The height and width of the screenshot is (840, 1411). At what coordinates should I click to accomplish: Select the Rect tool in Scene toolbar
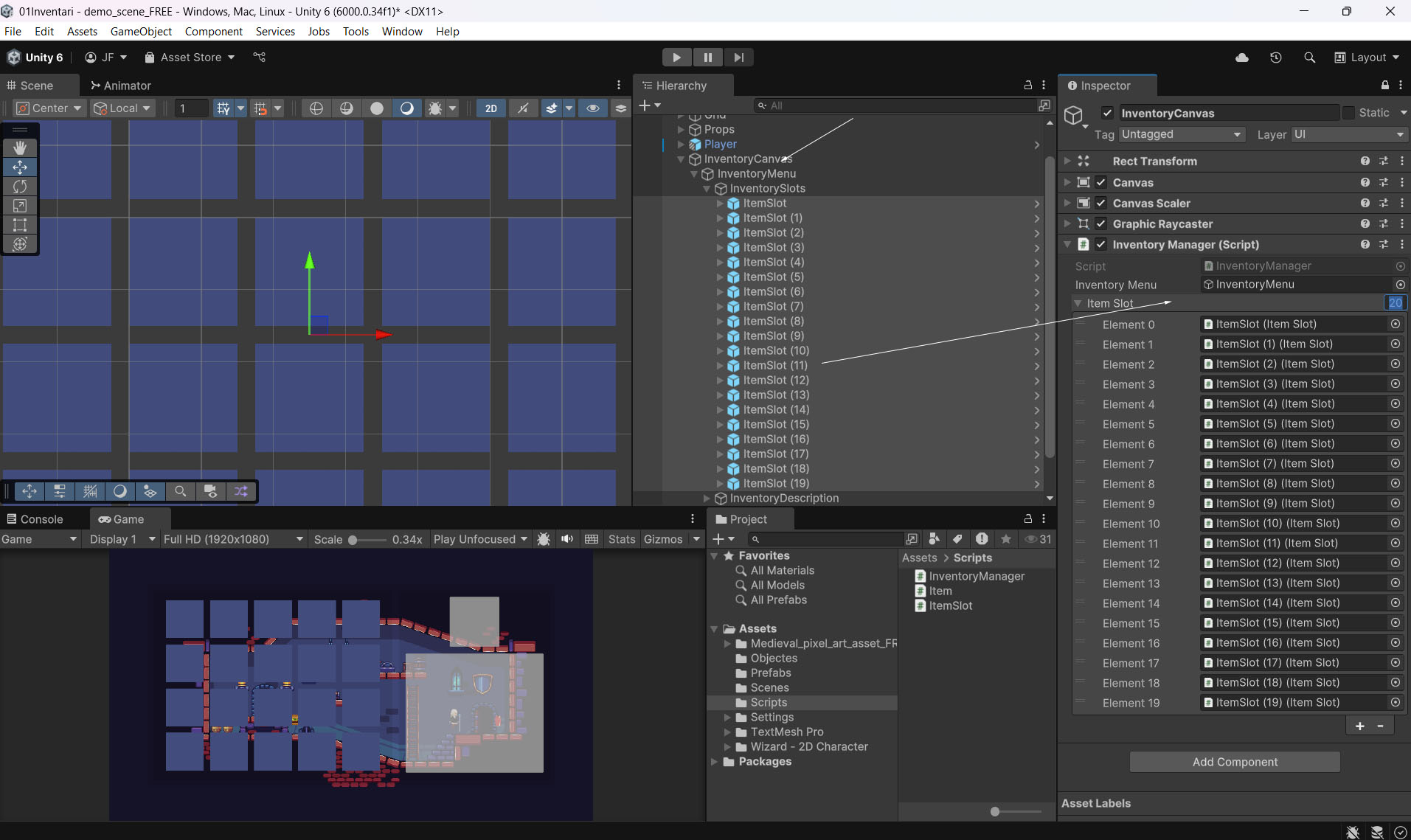pos(20,225)
